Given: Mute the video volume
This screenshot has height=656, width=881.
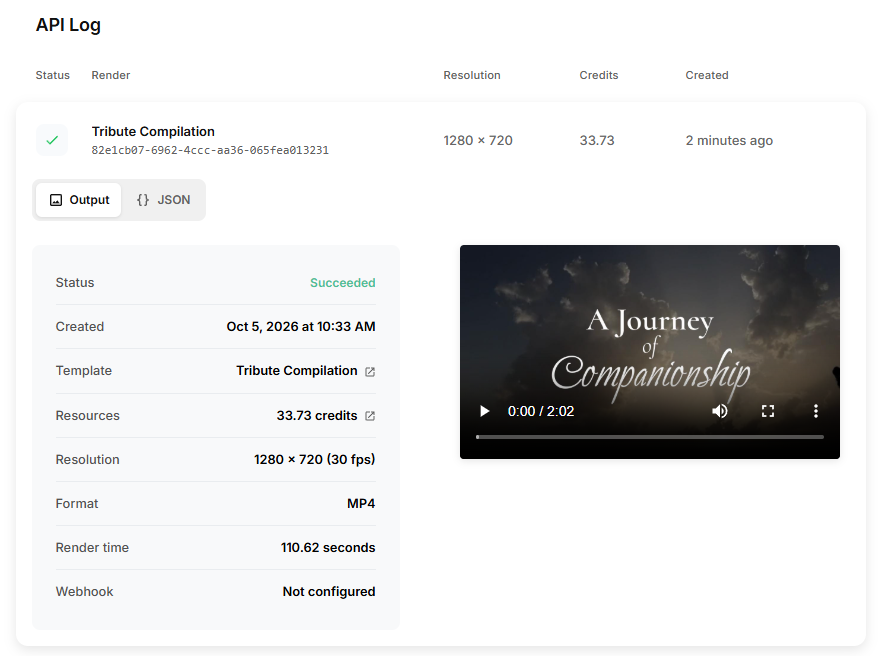Looking at the screenshot, I should (720, 411).
